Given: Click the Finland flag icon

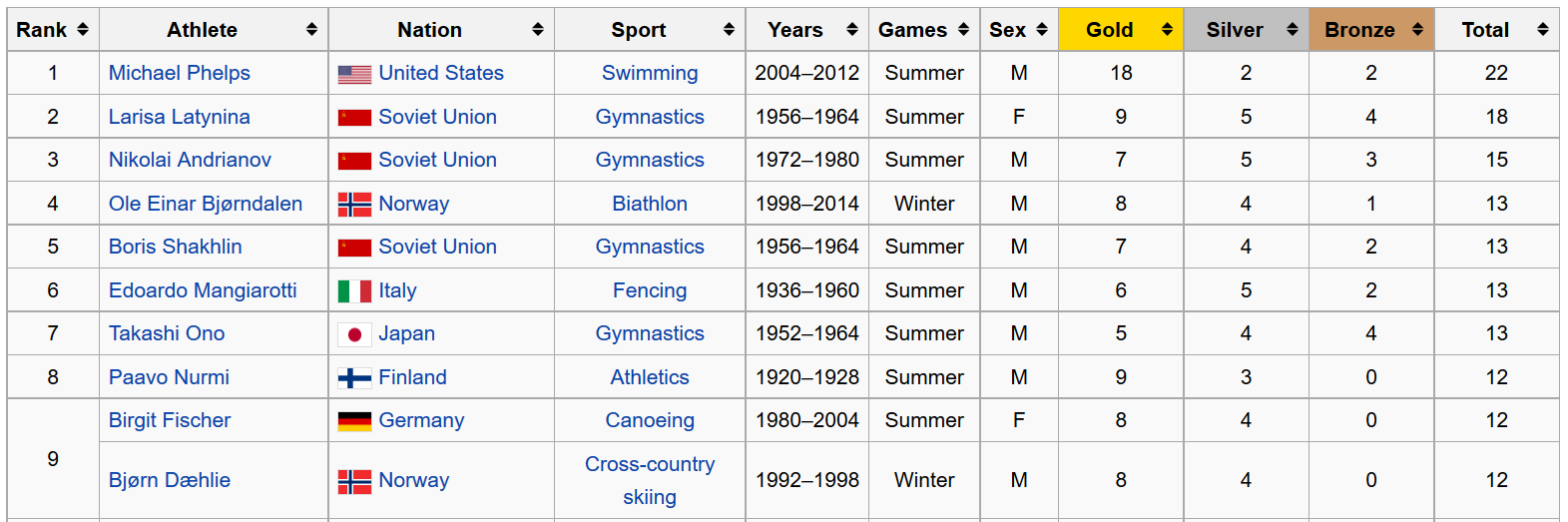Looking at the screenshot, I should tap(354, 378).
